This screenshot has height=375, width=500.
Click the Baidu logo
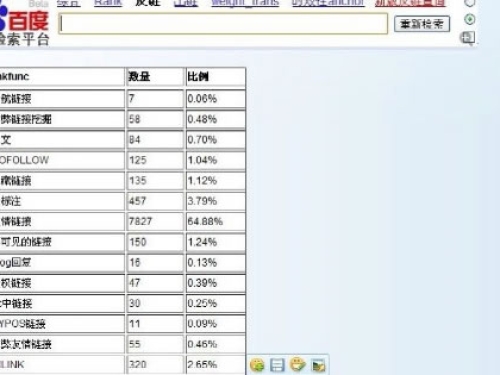point(24,21)
